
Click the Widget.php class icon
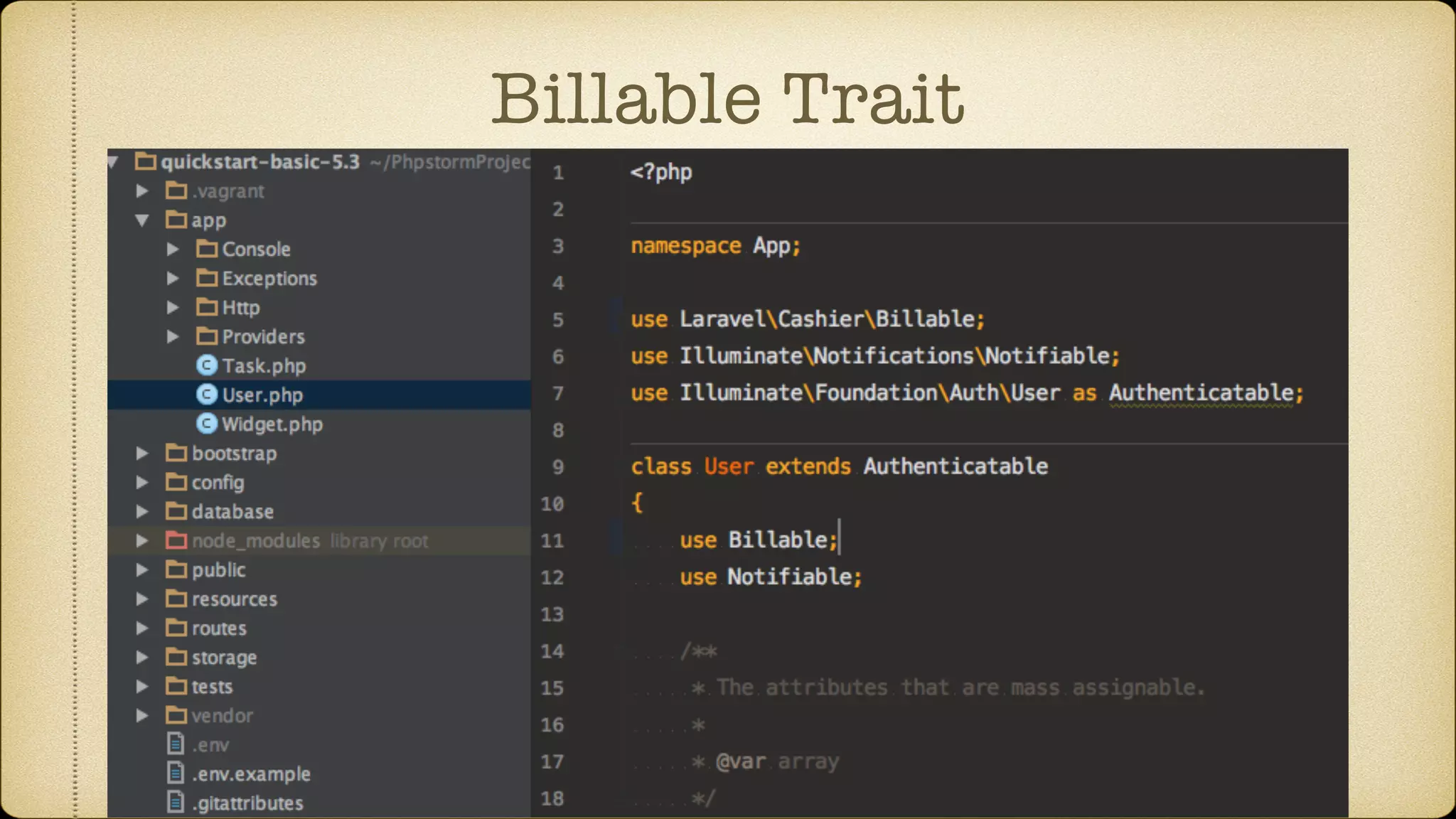pyautogui.click(x=206, y=424)
